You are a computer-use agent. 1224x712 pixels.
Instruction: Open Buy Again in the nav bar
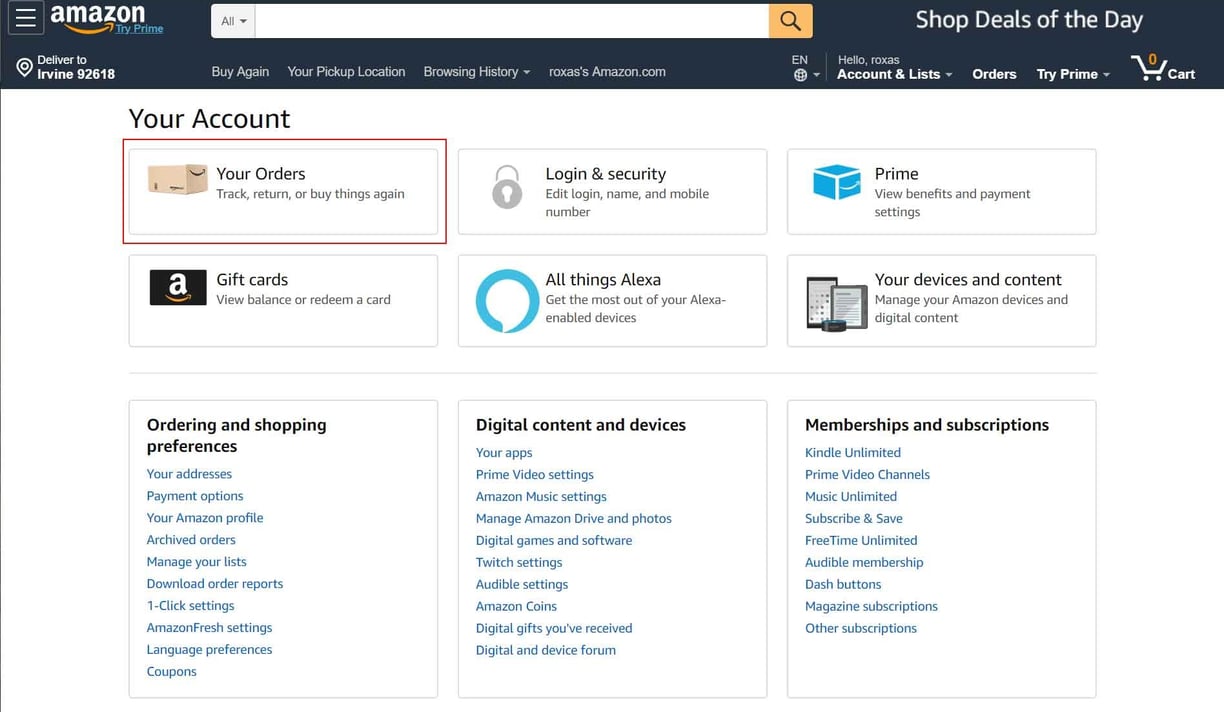(x=240, y=72)
